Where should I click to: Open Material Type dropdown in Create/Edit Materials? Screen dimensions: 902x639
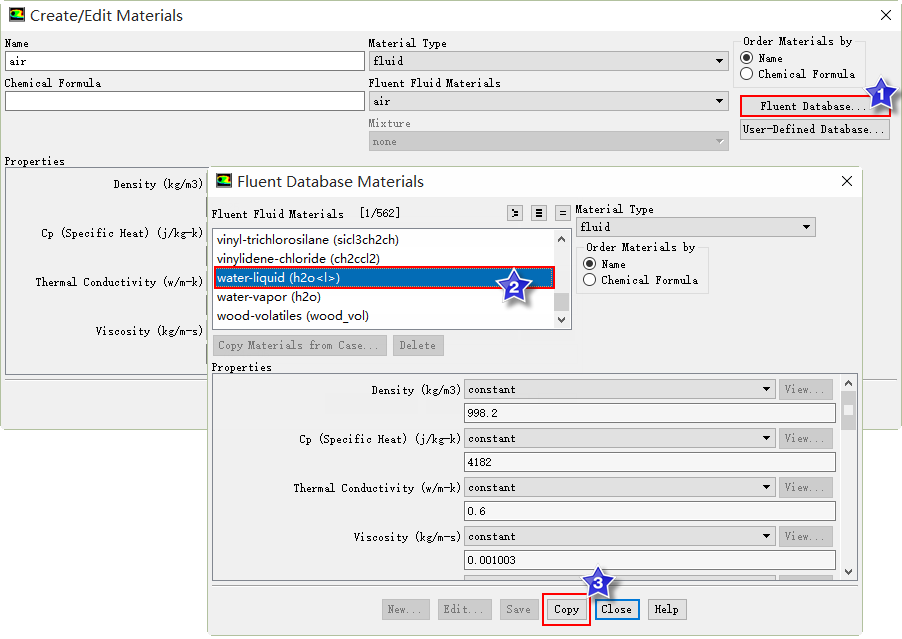pyautogui.click(x=548, y=61)
